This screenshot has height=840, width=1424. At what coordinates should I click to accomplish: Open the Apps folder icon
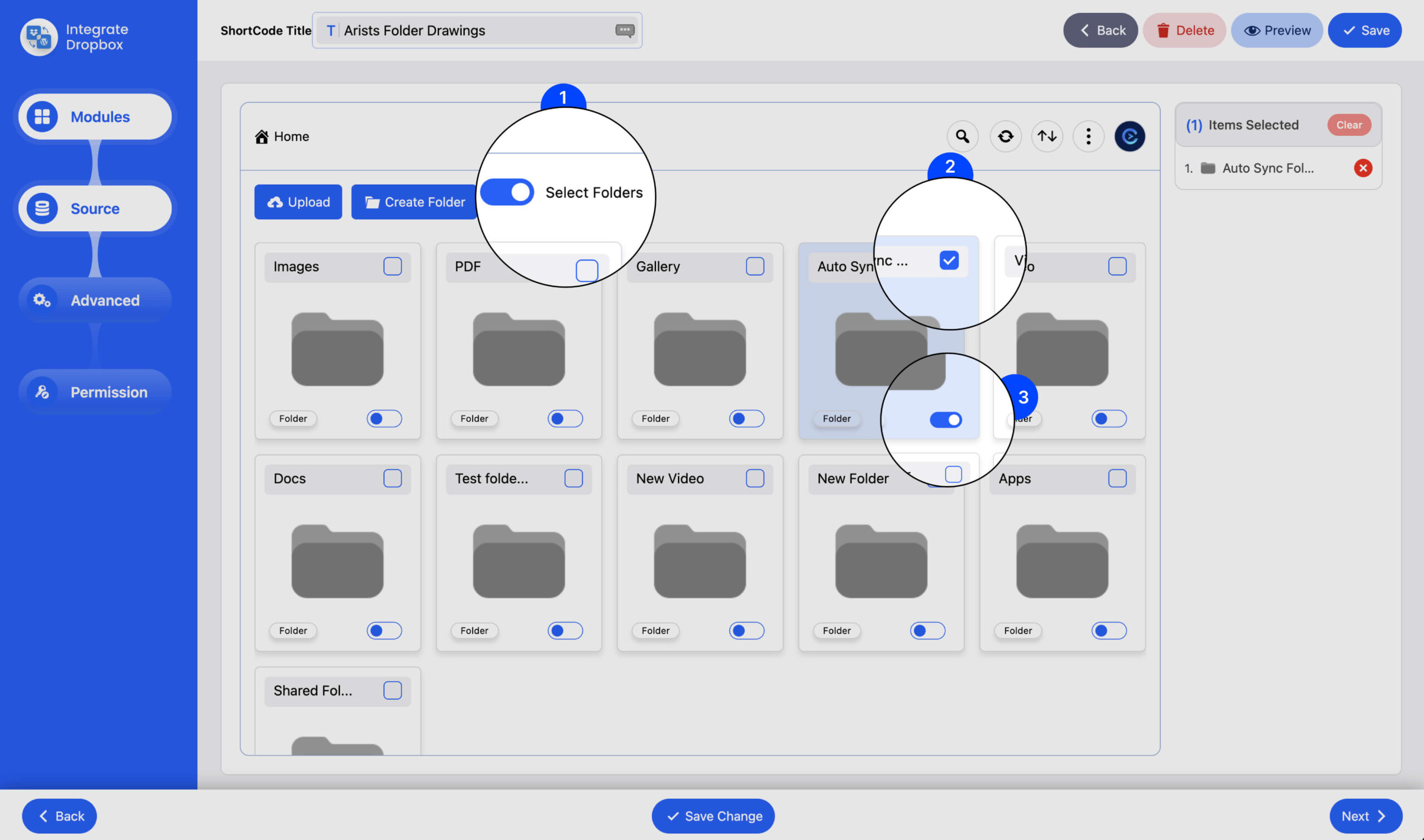pyautogui.click(x=1062, y=561)
